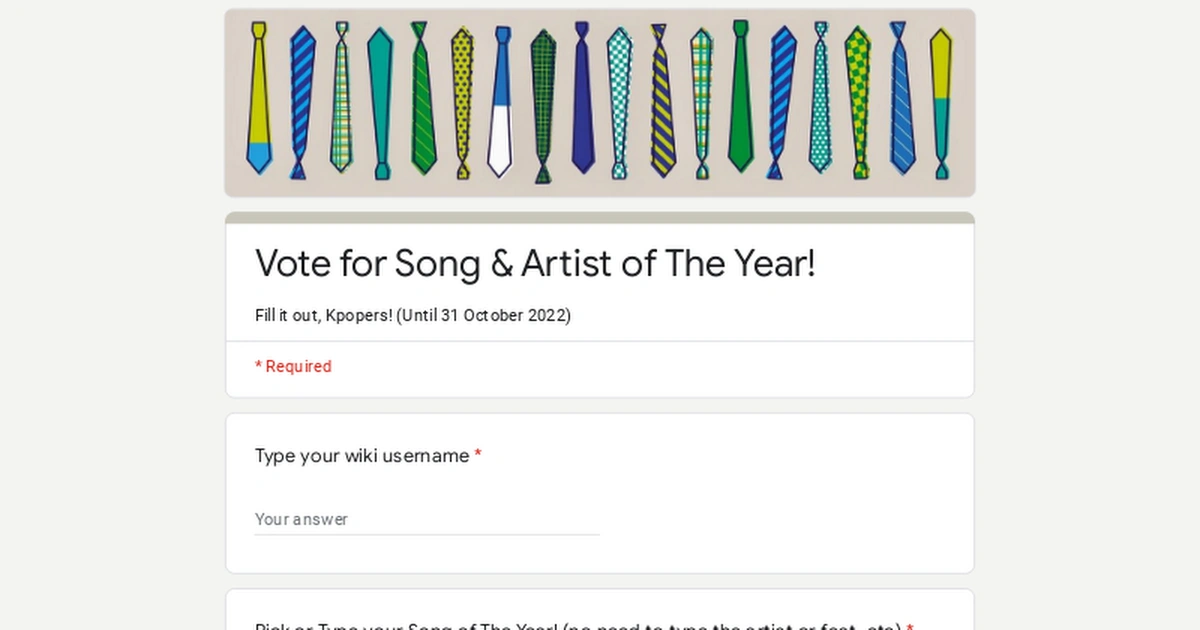Click the tie-patterned header banner image

600,102
